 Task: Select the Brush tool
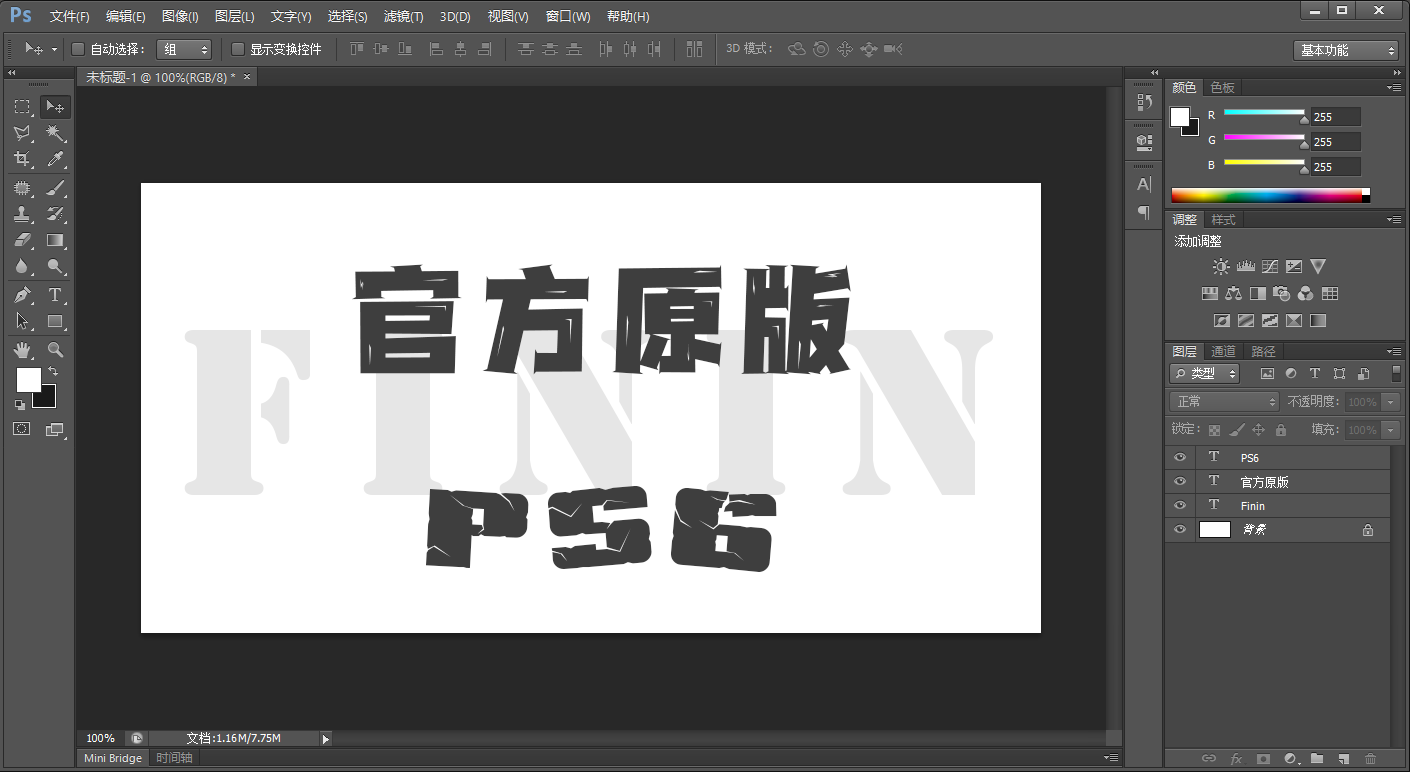pos(55,188)
